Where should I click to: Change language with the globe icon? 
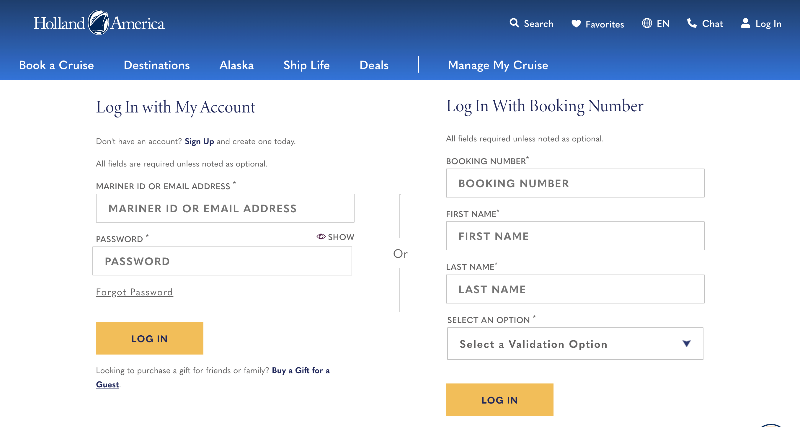tap(646, 23)
